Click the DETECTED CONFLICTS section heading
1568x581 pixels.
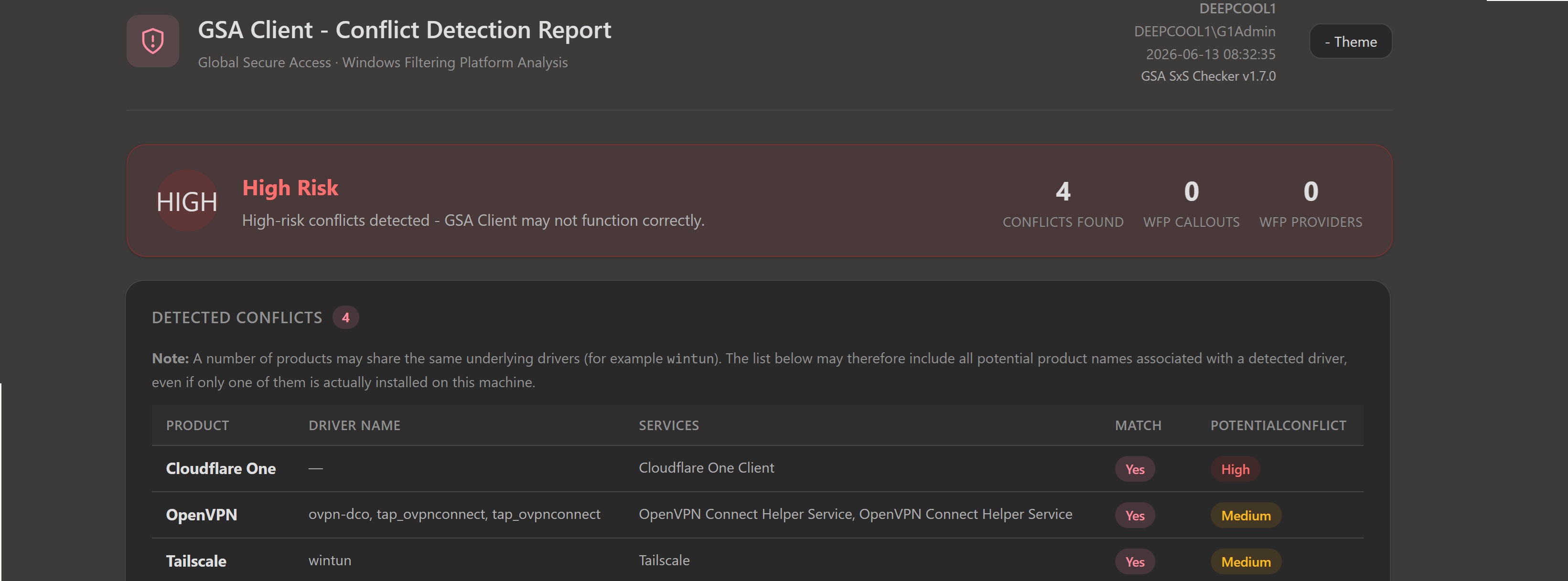pos(237,317)
